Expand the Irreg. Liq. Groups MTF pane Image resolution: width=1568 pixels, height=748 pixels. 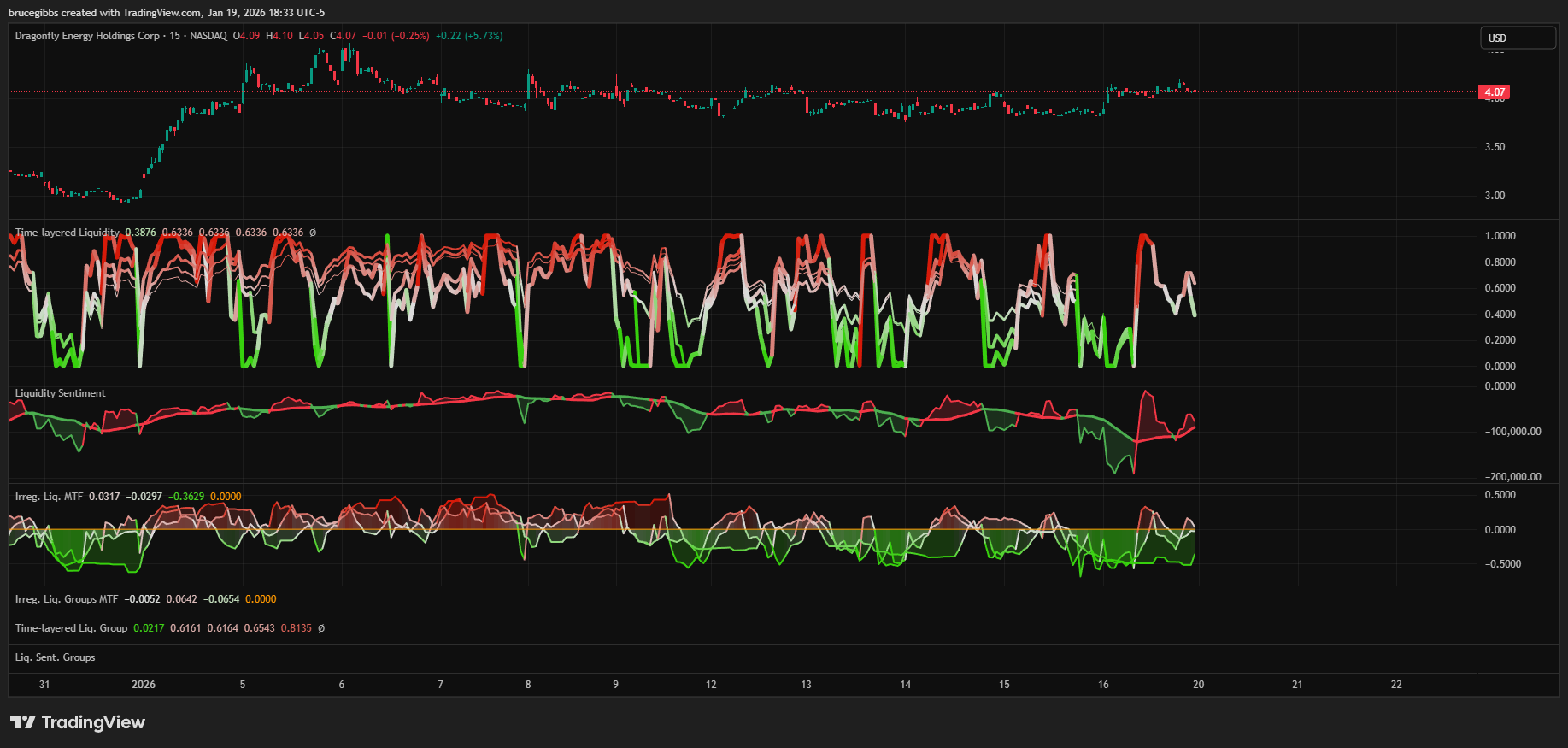tap(67, 599)
